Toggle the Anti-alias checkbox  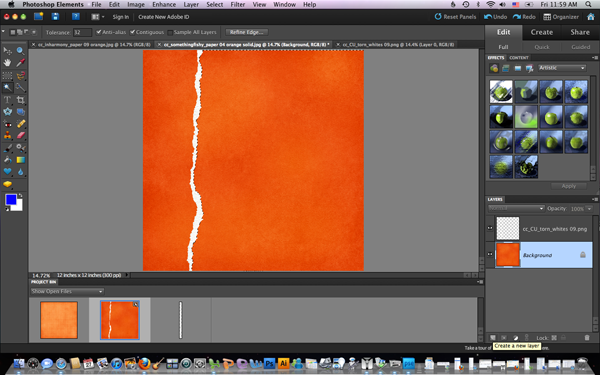(x=99, y=32)
